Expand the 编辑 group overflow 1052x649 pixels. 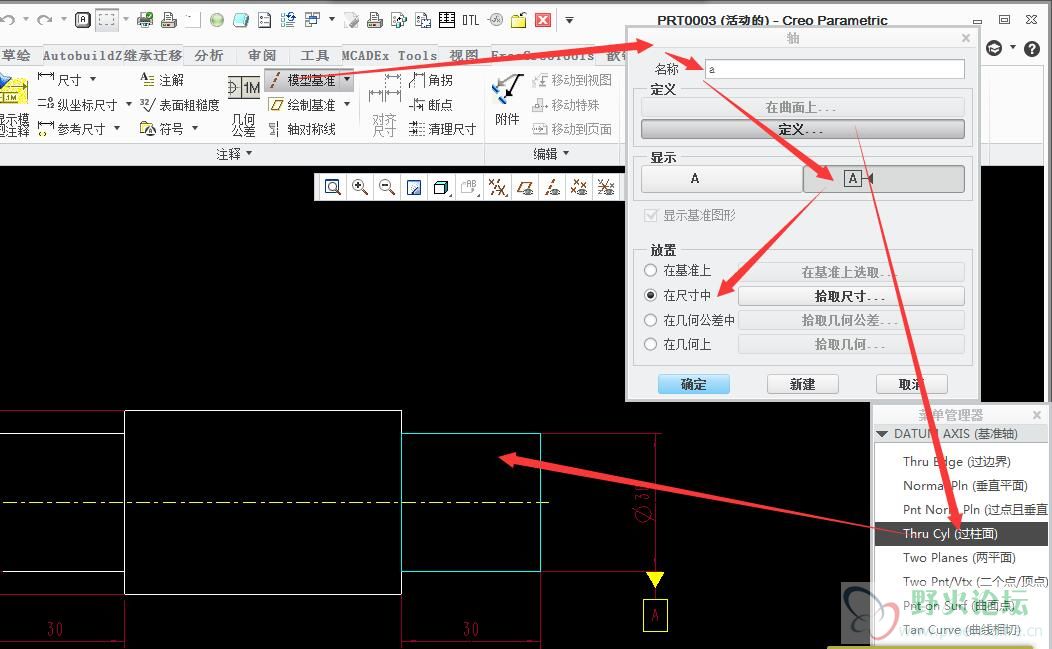point(551,154)
